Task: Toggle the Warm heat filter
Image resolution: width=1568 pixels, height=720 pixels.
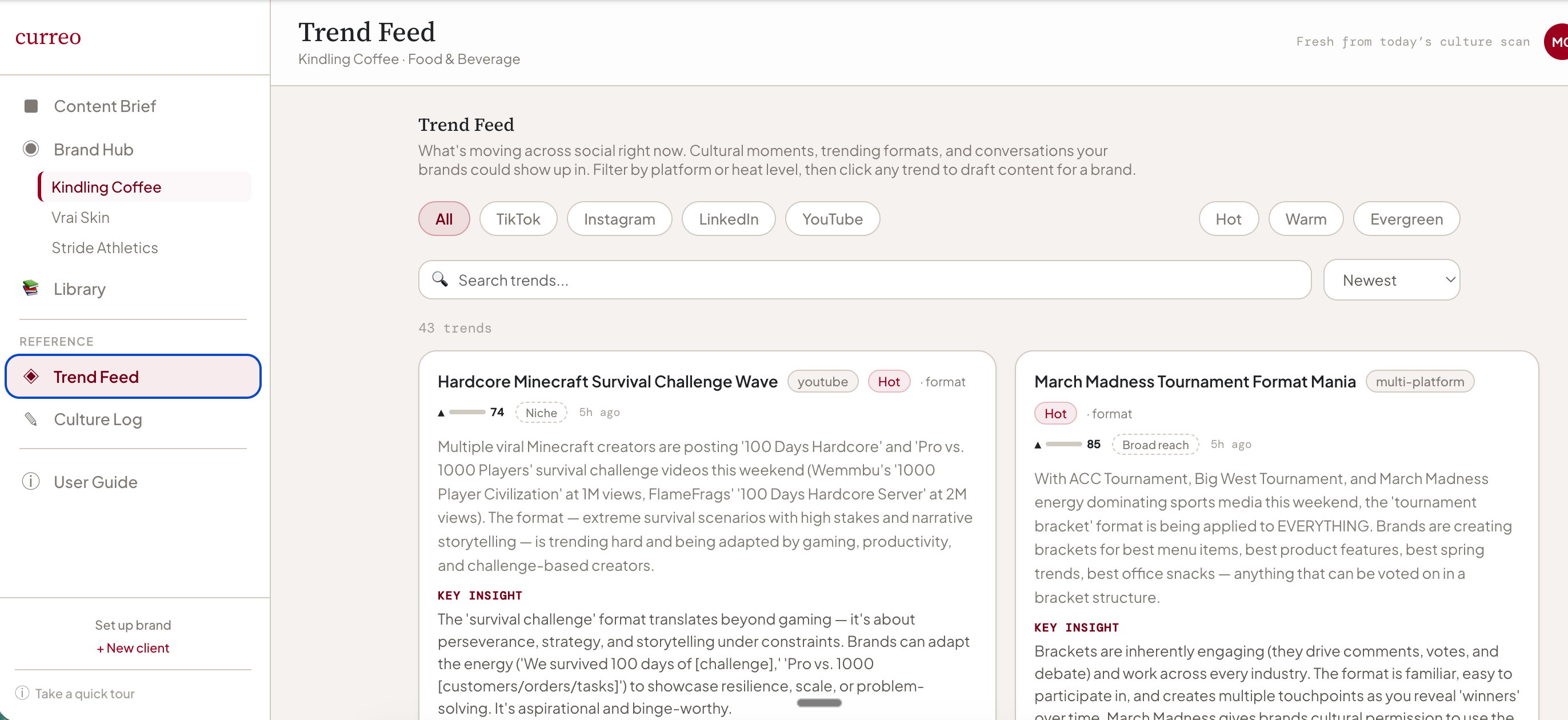Action: pos(1305,218)
